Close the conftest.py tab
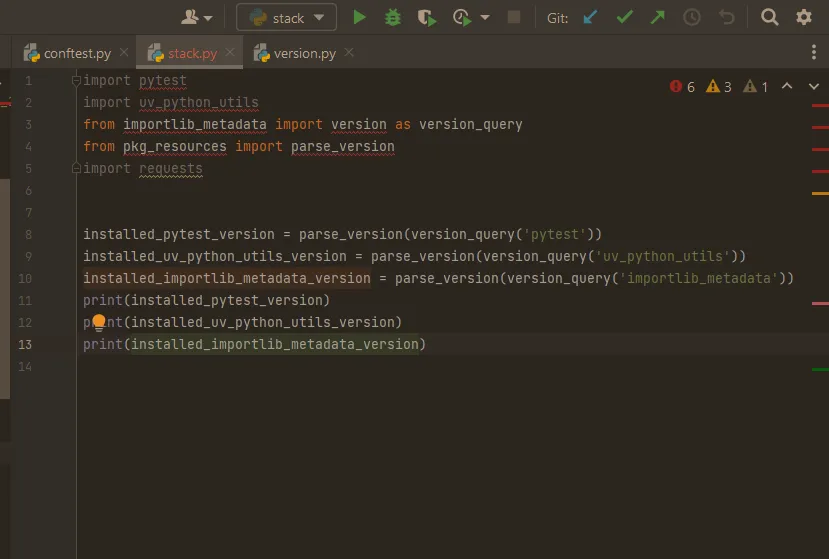The height and width of the screenshot is (559, 829). coord(124,52)
